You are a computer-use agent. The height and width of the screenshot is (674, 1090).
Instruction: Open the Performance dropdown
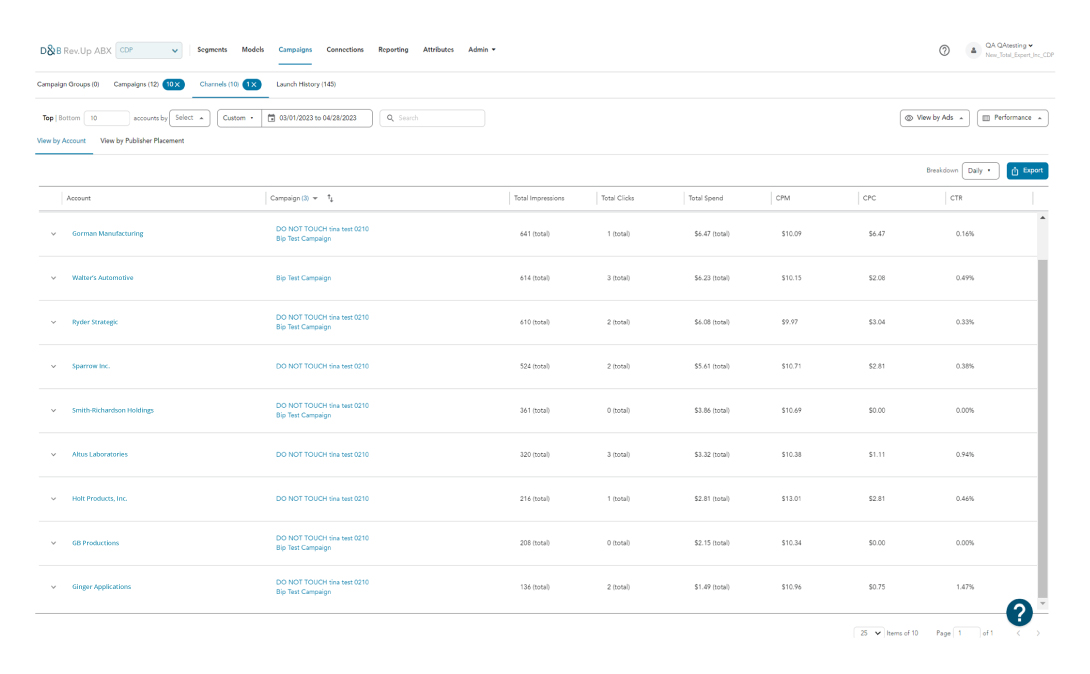pos(1013,118)
